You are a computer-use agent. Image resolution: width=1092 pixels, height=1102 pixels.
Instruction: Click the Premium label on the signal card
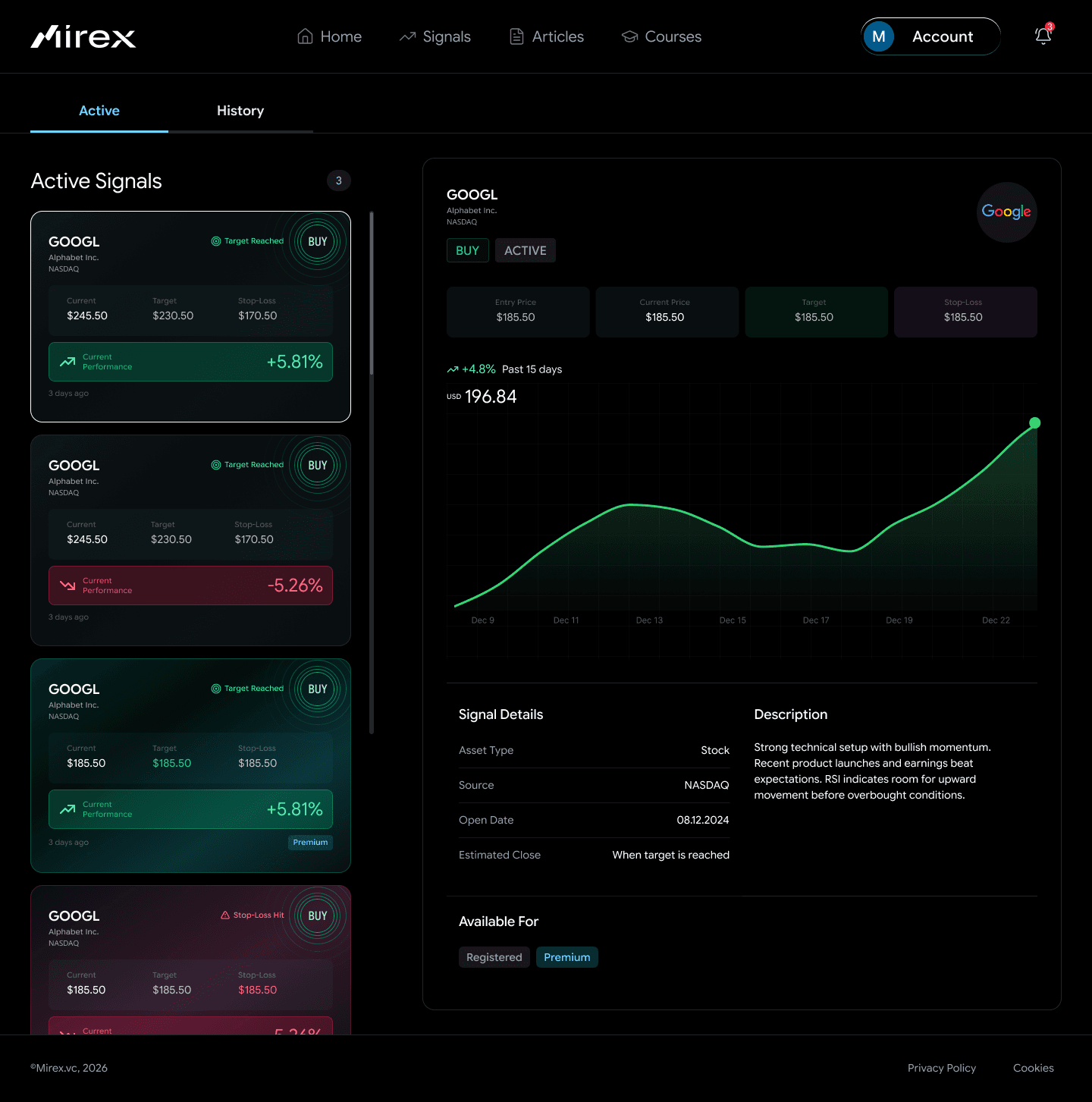click(x=311, y=843)
